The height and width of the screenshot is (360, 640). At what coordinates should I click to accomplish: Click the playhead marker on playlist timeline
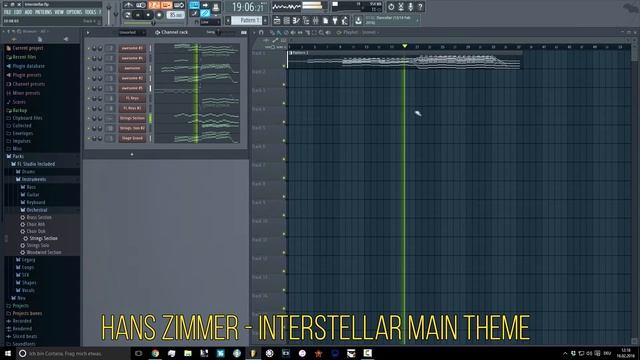[404, 46]
